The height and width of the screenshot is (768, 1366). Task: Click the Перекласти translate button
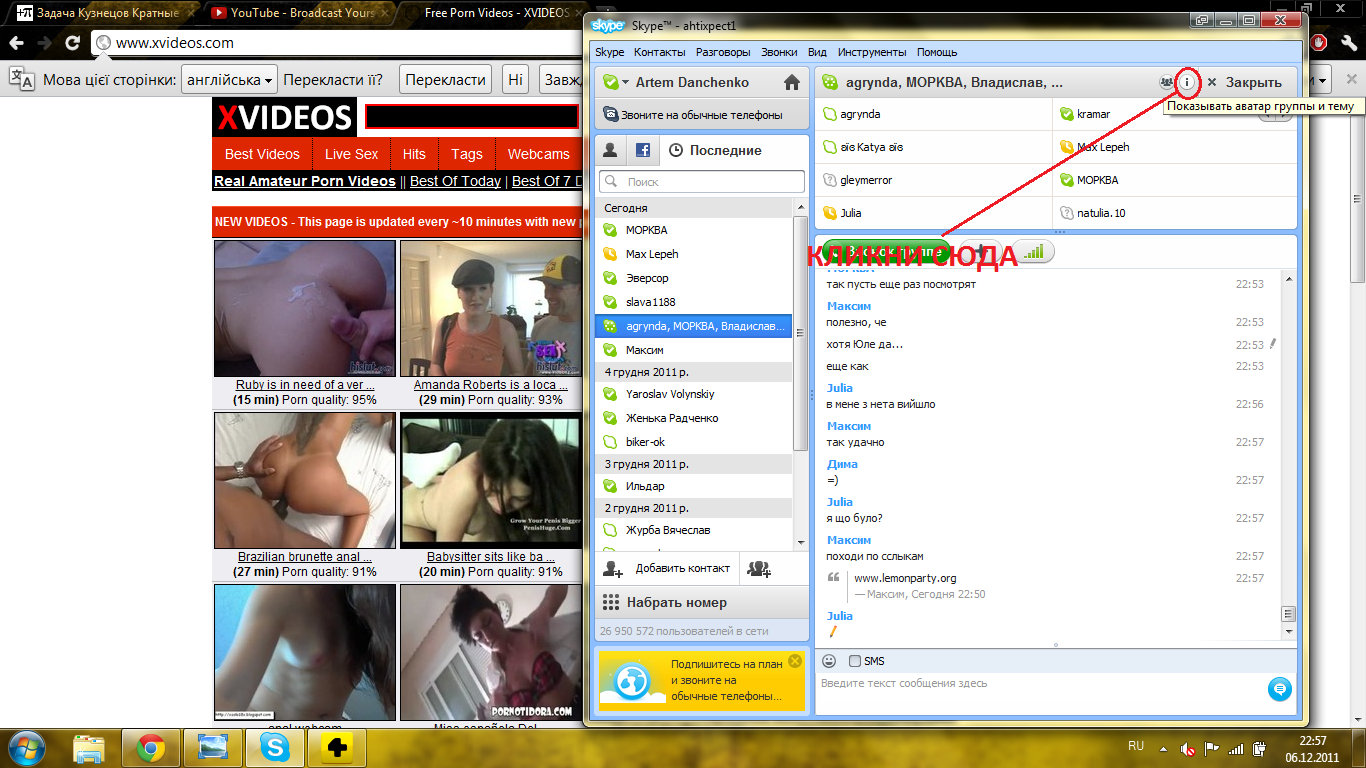point(446,80)
